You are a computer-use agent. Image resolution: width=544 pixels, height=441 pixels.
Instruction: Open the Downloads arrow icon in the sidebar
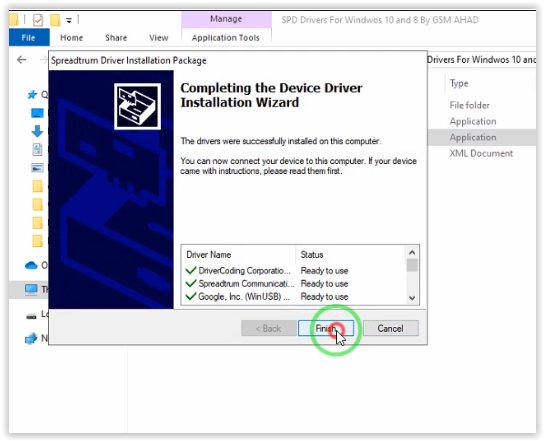click(x=37, y=131)
